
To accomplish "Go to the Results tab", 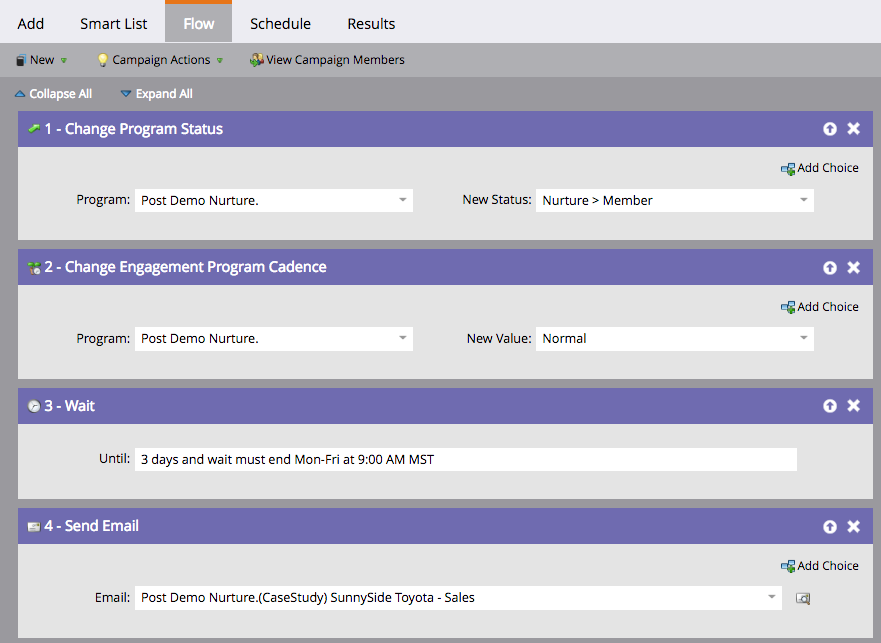I will tap(371, 23).
